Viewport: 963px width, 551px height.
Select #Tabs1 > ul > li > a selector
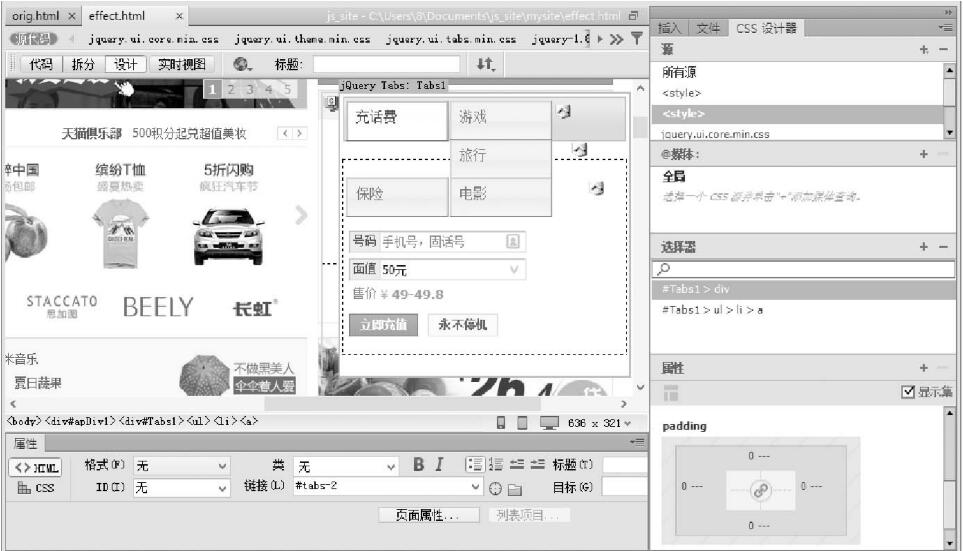[714, 310]
